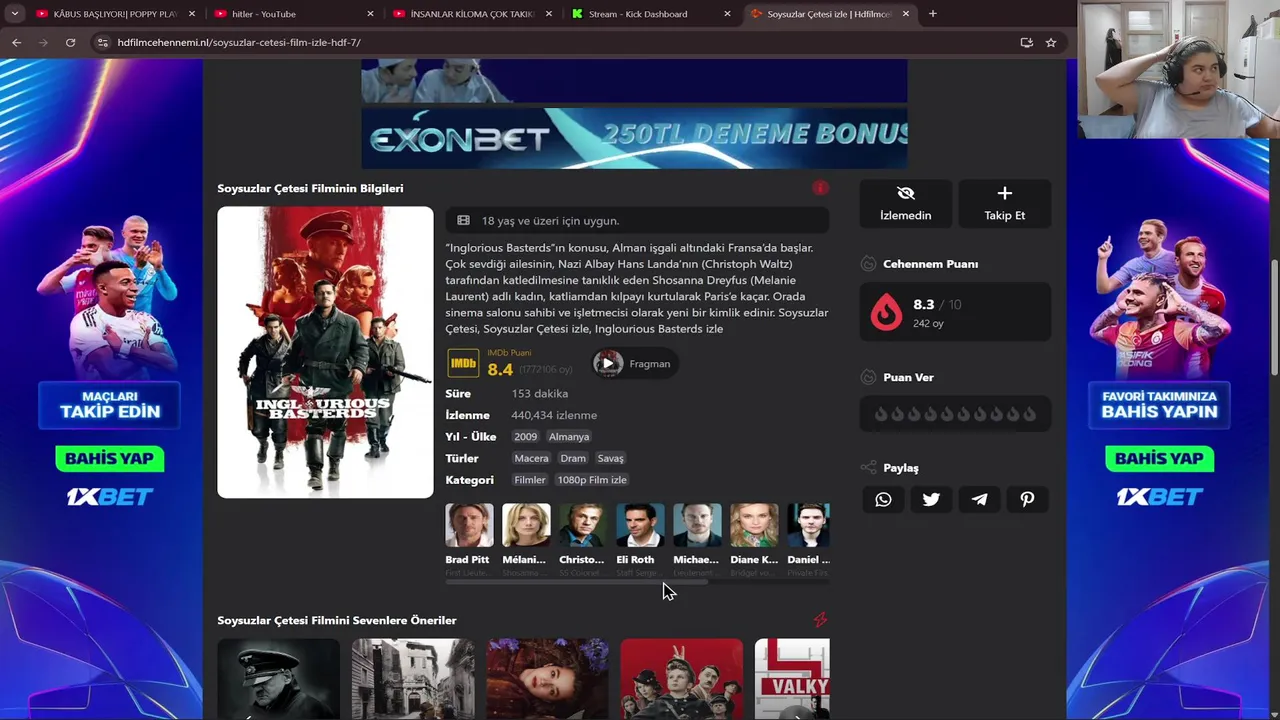Screen dimensions: 1280x720
Task: Share the film via Pinterest icon
Action: (1027, 499)
